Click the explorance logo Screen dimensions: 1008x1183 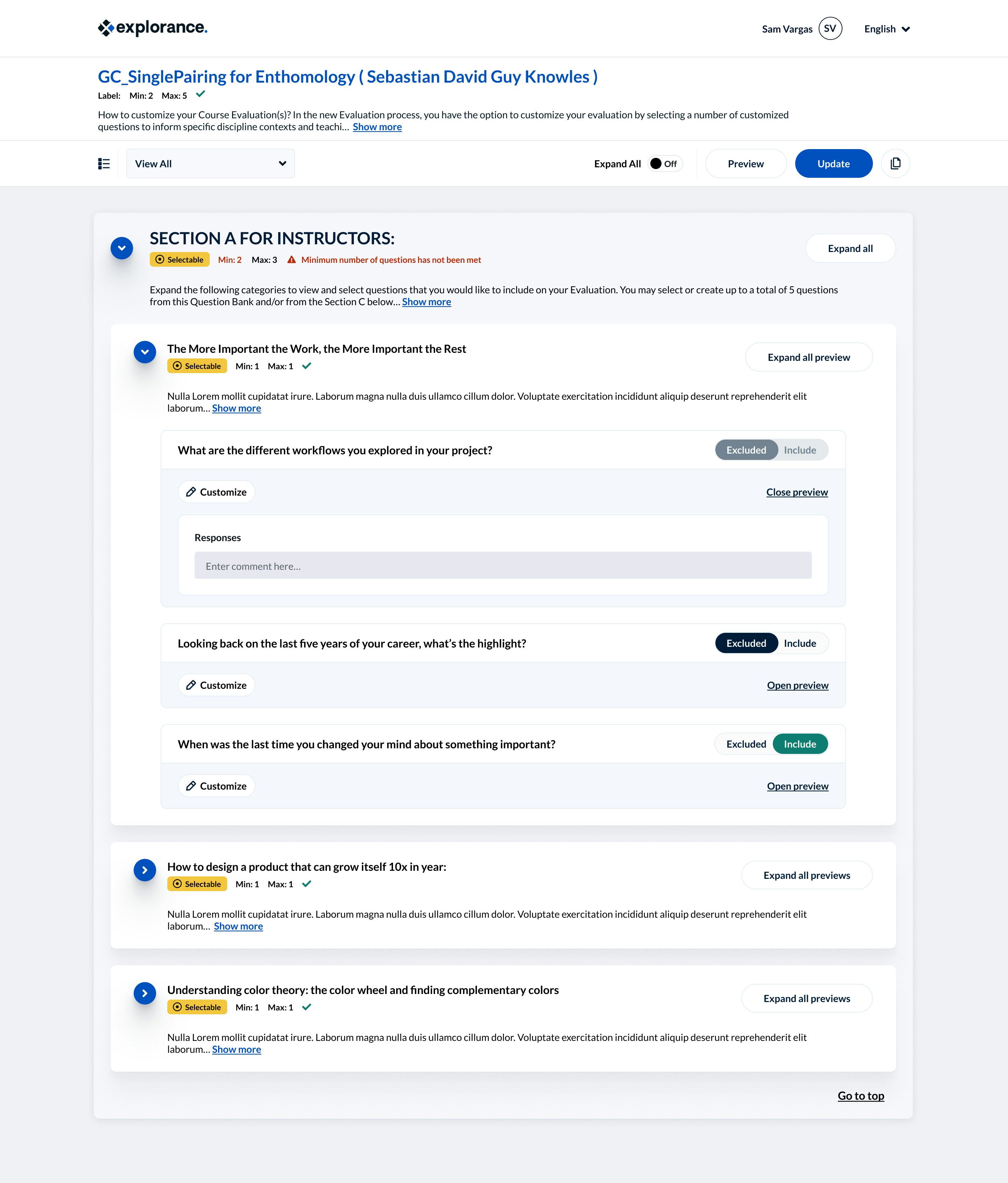coord(153,27)
